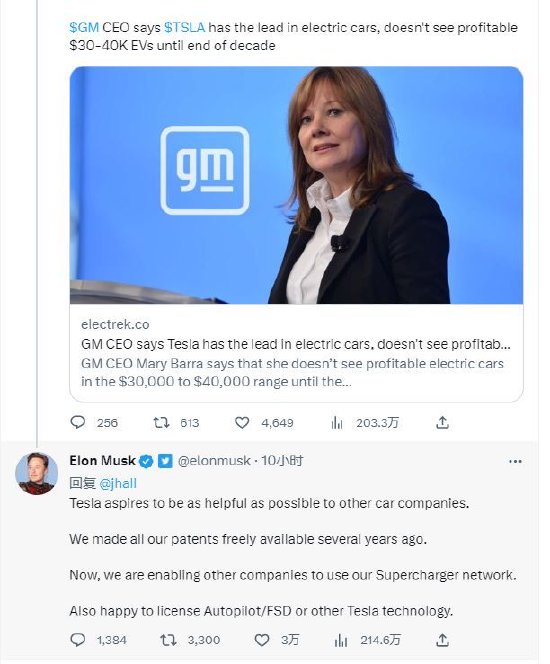Viewport: 550px width, 664px height.
Task: Open the $TSLA cashtag link
Action: pos(184,28)
